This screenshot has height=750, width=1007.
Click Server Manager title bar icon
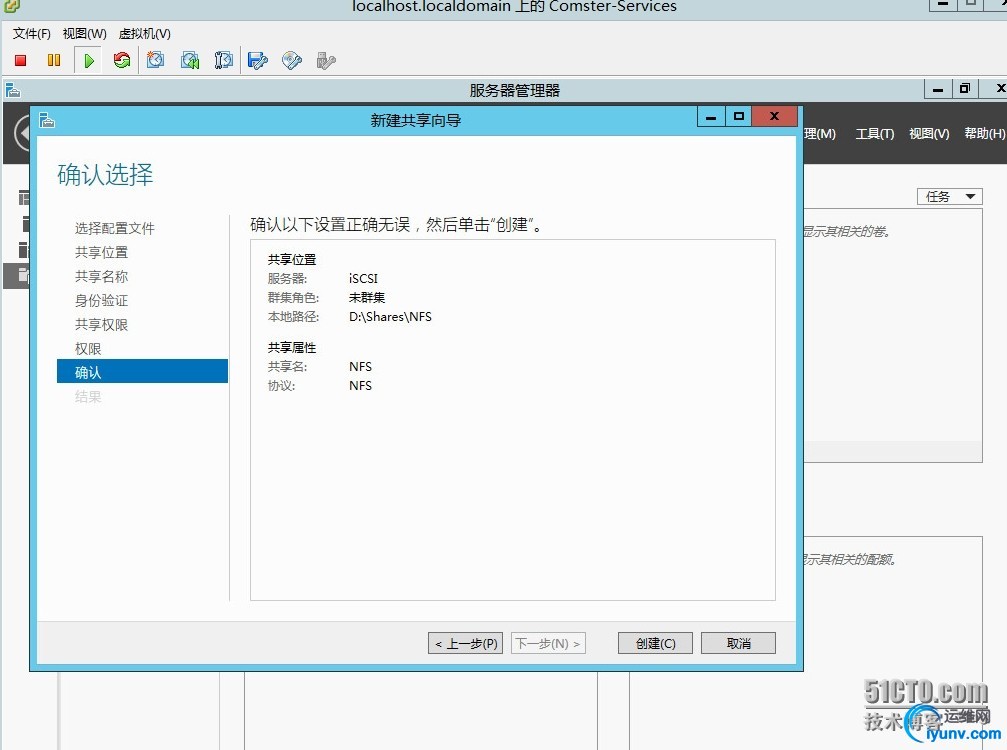(12, 90)
